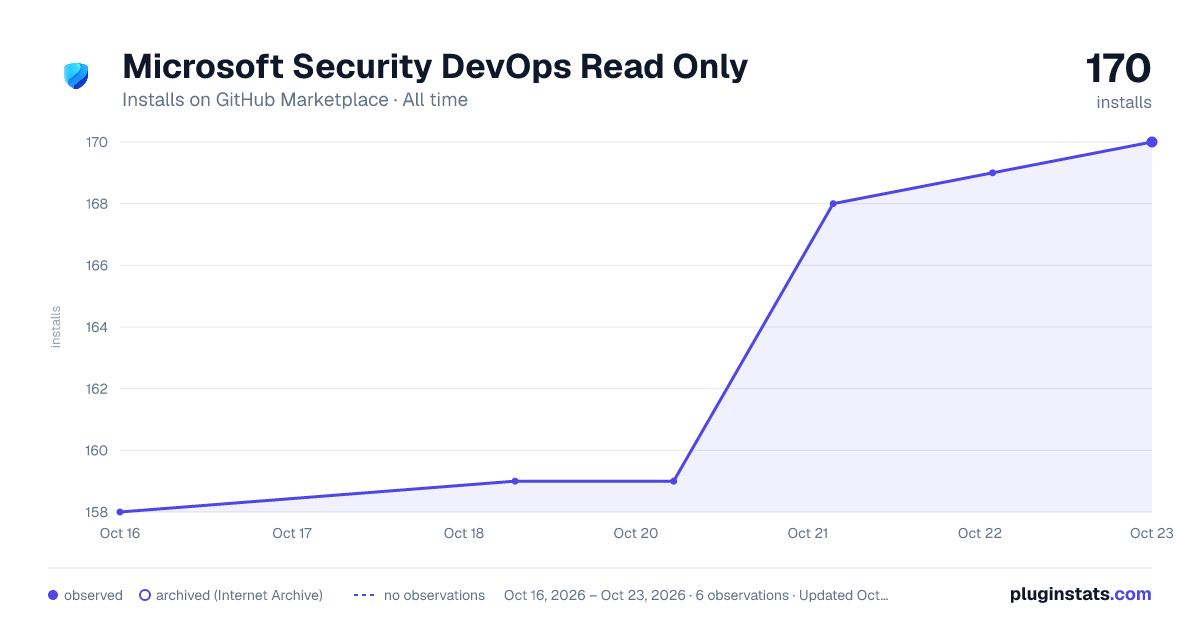1200x630 pixels.
Task: Click the '170' y-axis tick label
Action: (x=96, y=142)
